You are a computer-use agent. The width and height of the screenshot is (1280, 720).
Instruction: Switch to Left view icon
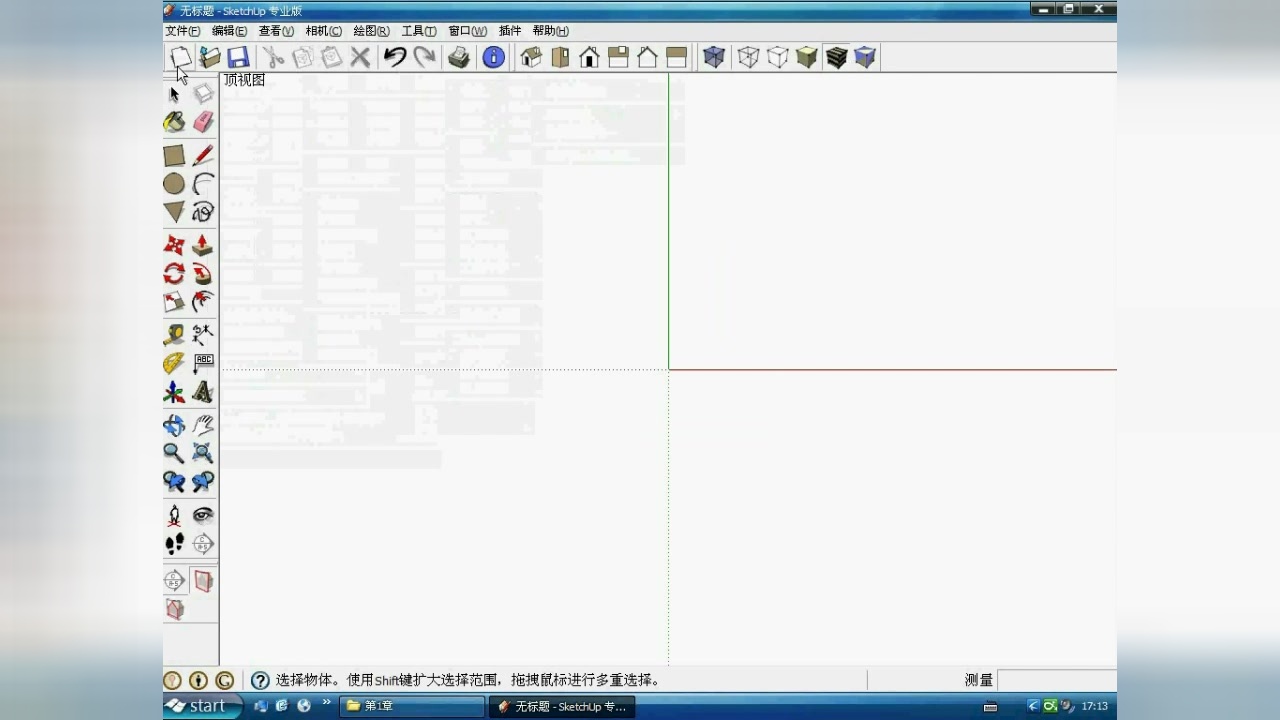click(676, 57)
